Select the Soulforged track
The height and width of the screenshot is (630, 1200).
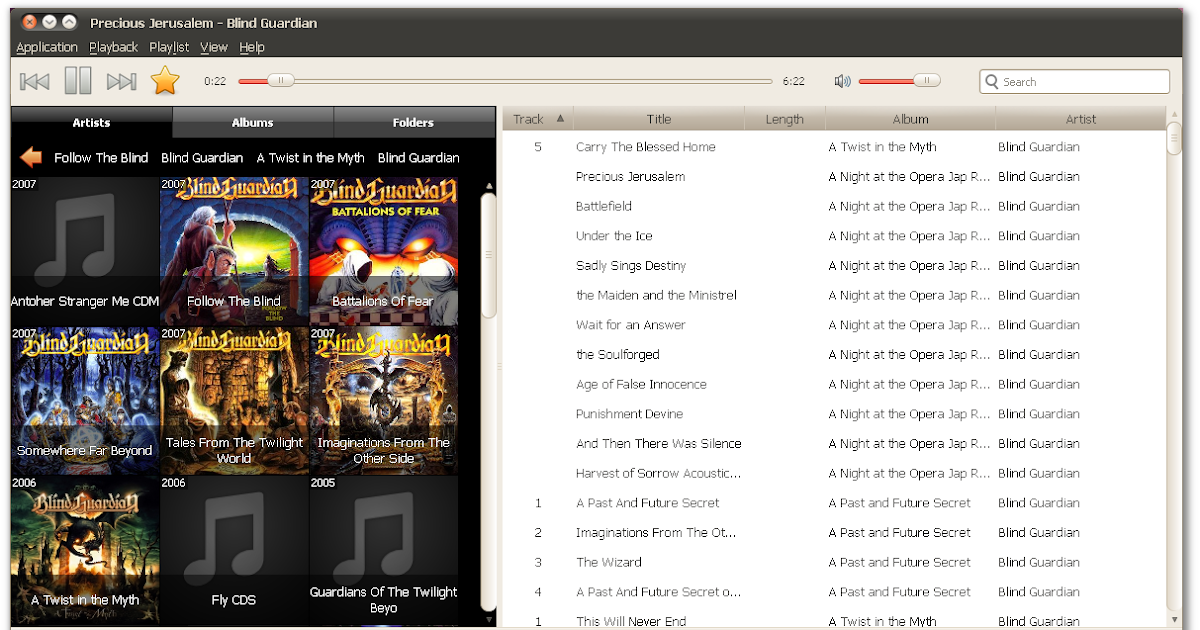pos(835,354)
